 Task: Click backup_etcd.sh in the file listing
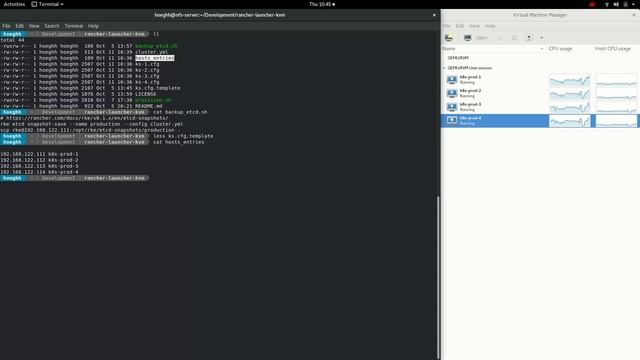coord(156,46)
